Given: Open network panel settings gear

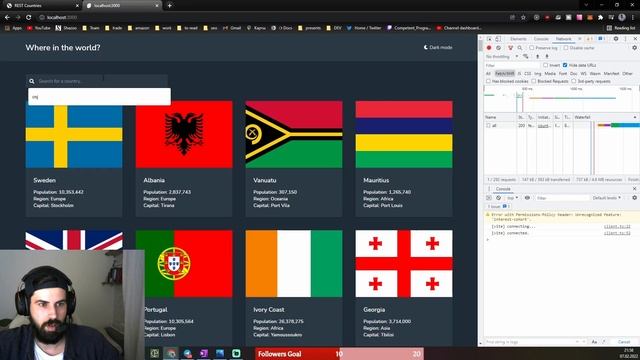Looking at the screenshot, I should click(x=634, y=48).
